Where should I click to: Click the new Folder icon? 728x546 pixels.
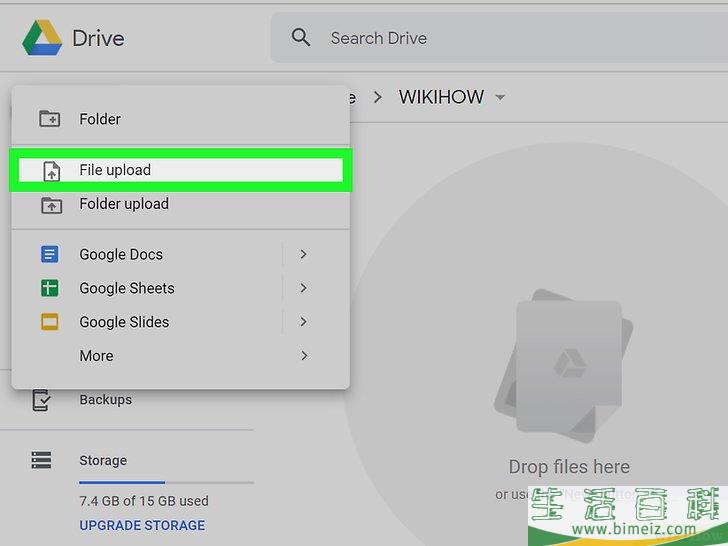tap(49, 119)
